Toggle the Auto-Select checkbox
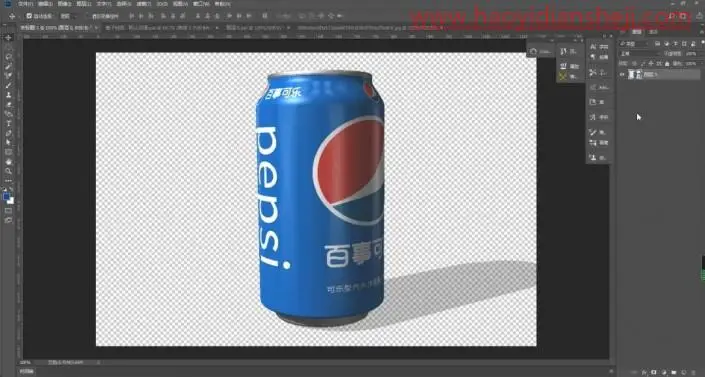 pos(29,16)
